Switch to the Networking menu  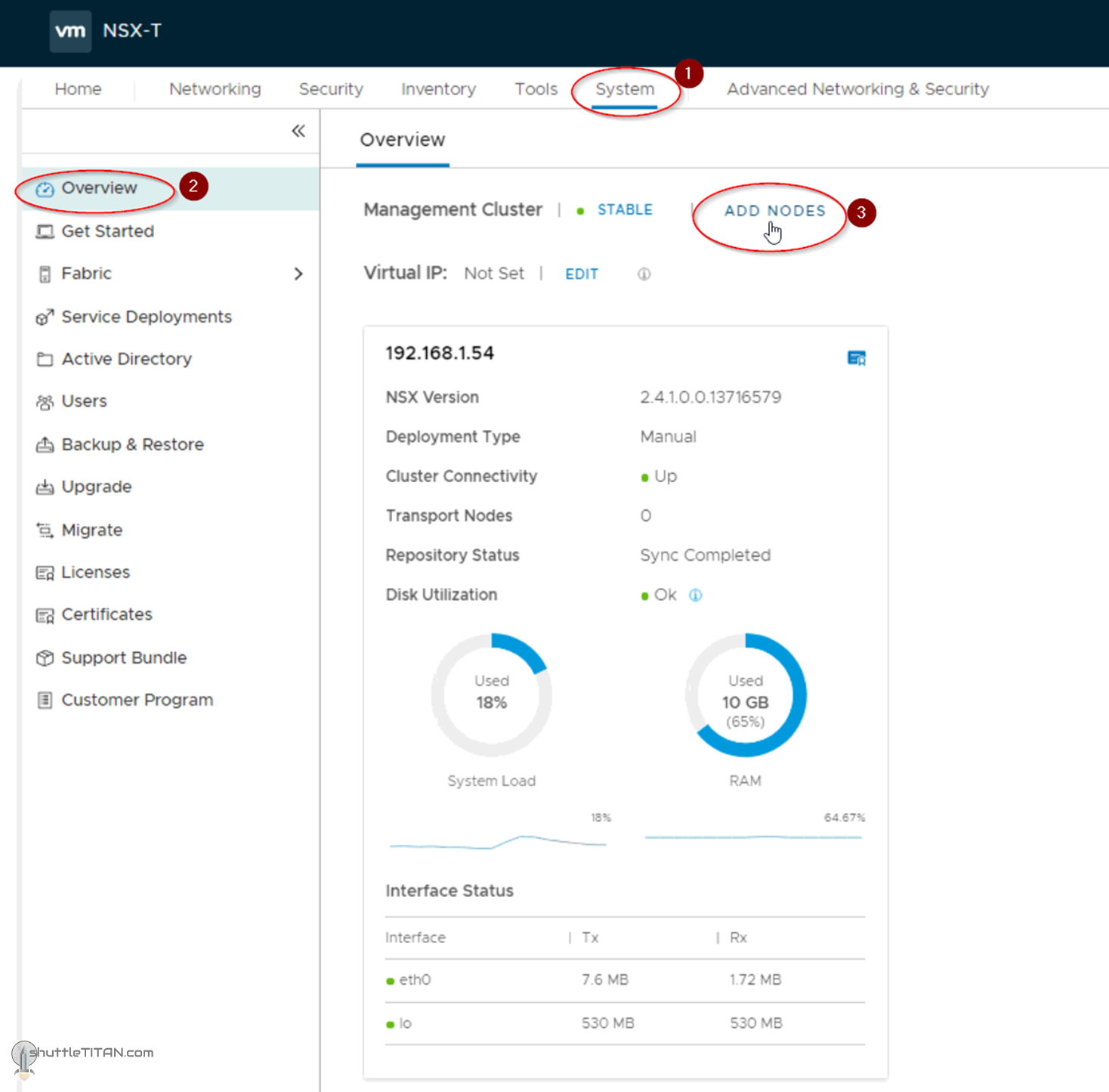pyautogui.click(x=215, y=88)
